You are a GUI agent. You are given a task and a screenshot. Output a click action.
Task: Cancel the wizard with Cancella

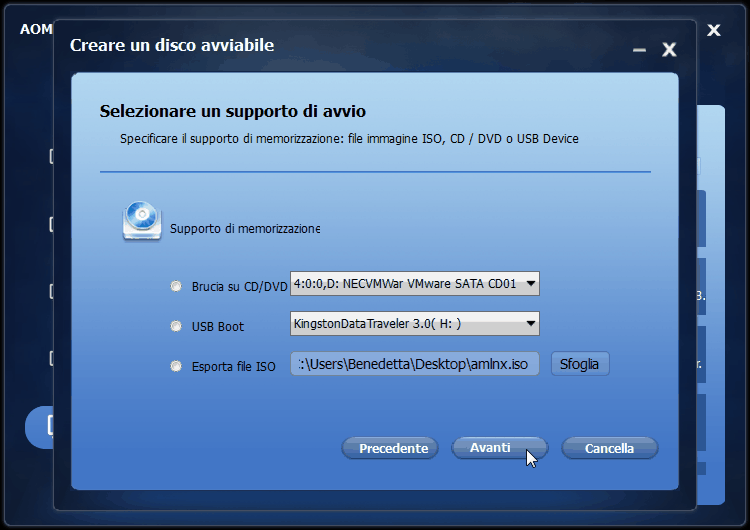click(609, 448)
